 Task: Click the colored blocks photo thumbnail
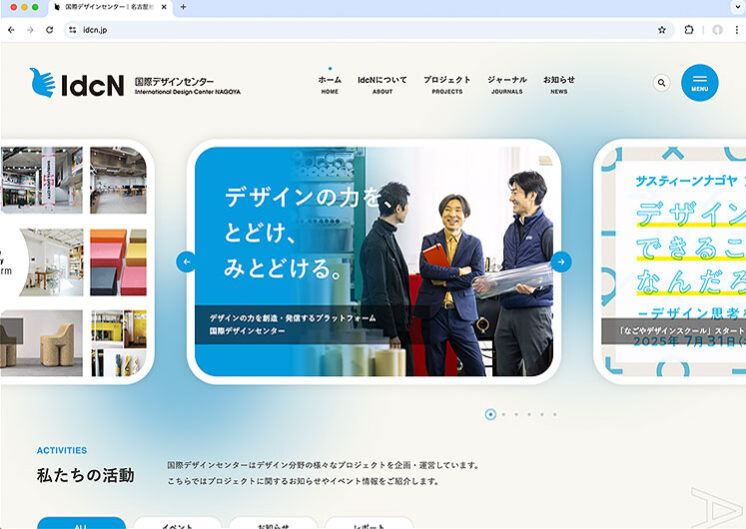[118, 262]
